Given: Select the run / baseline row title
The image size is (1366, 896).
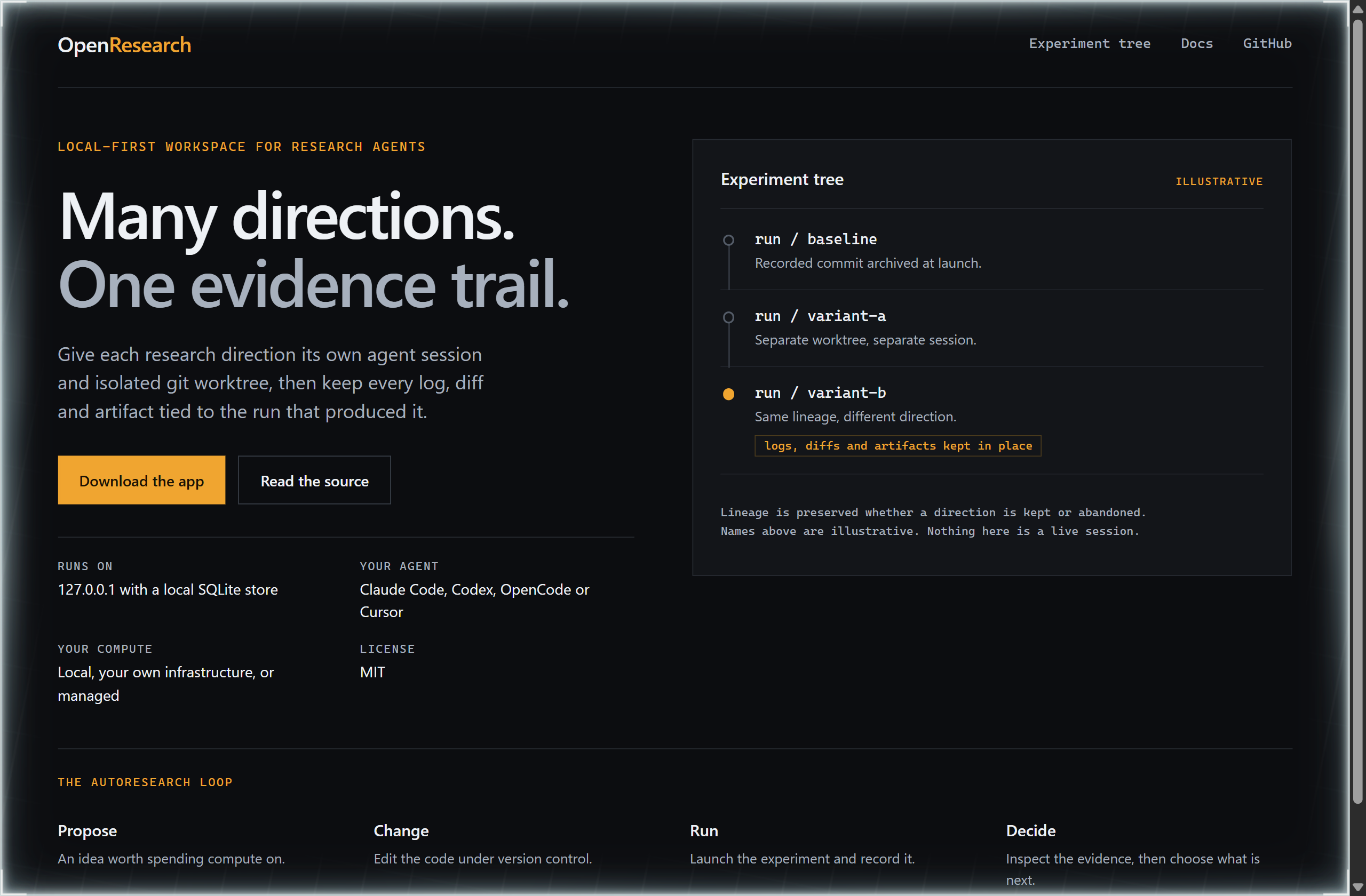Looking at the screenshot, I should pyautogui.click(x=815, y=238).
